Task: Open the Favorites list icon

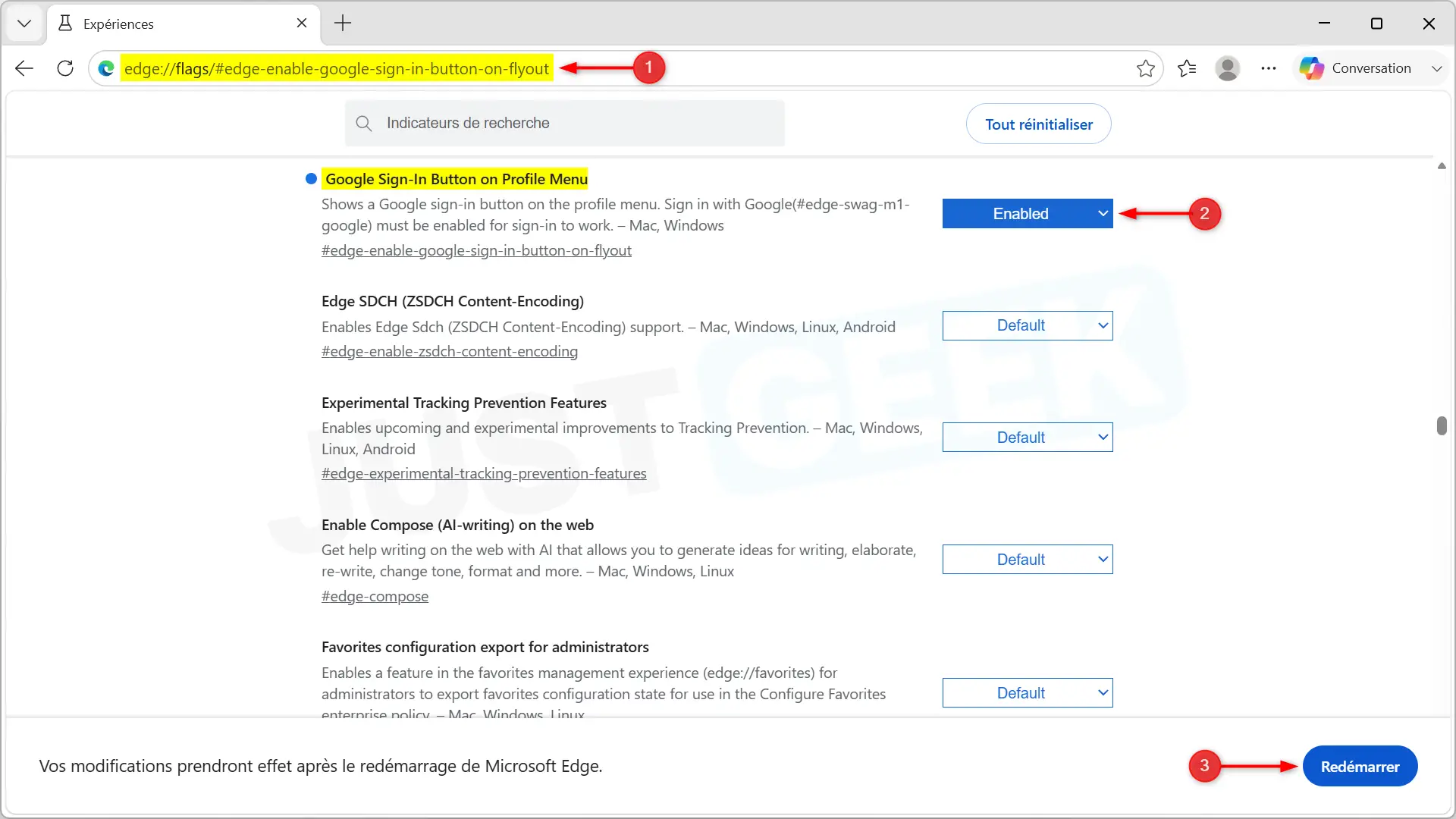Action: coord(1187,68)
